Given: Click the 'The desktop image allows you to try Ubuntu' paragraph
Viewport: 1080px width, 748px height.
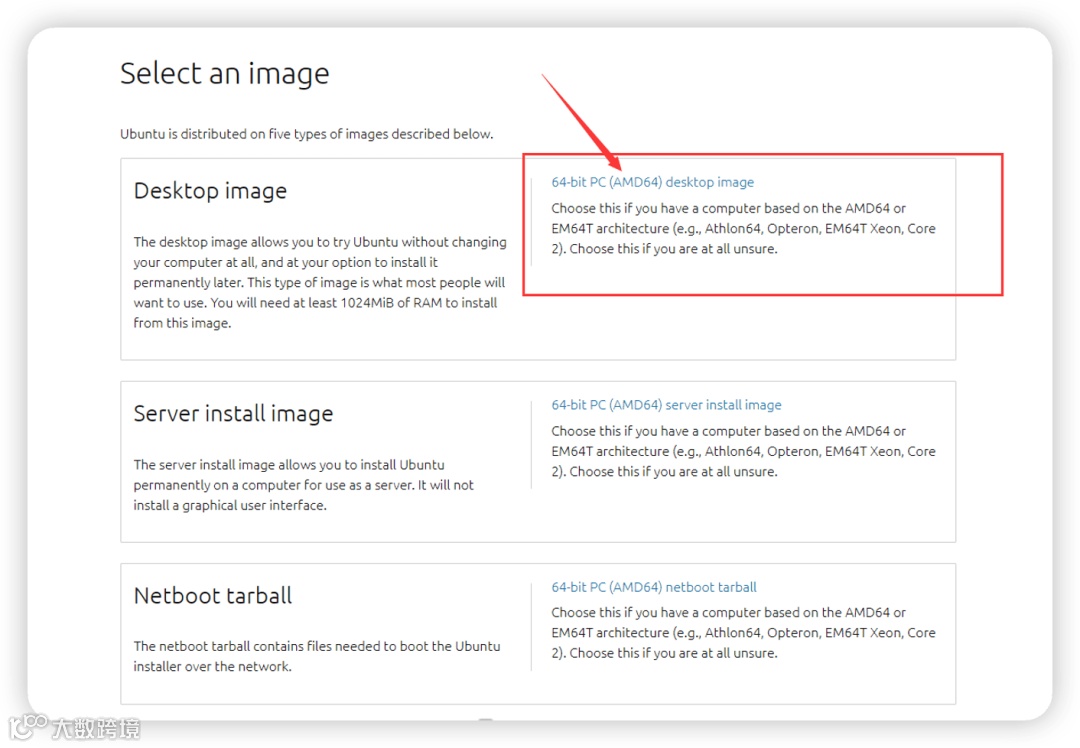Looking at the screenshot, I should pyautogui.click(x=320, y=282).
